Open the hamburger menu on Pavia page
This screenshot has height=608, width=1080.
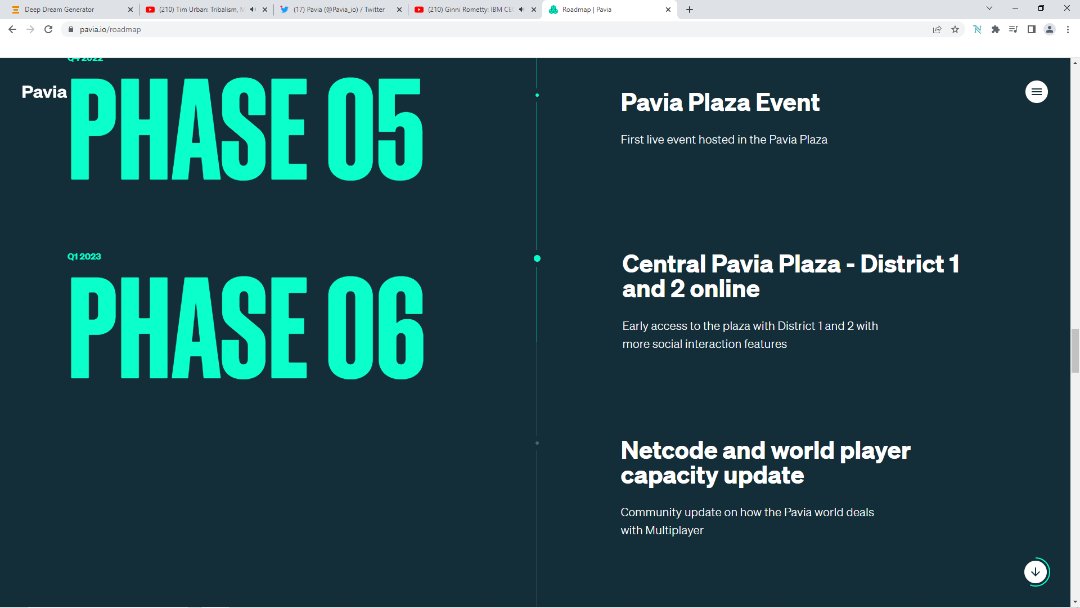pos(1036,92)
